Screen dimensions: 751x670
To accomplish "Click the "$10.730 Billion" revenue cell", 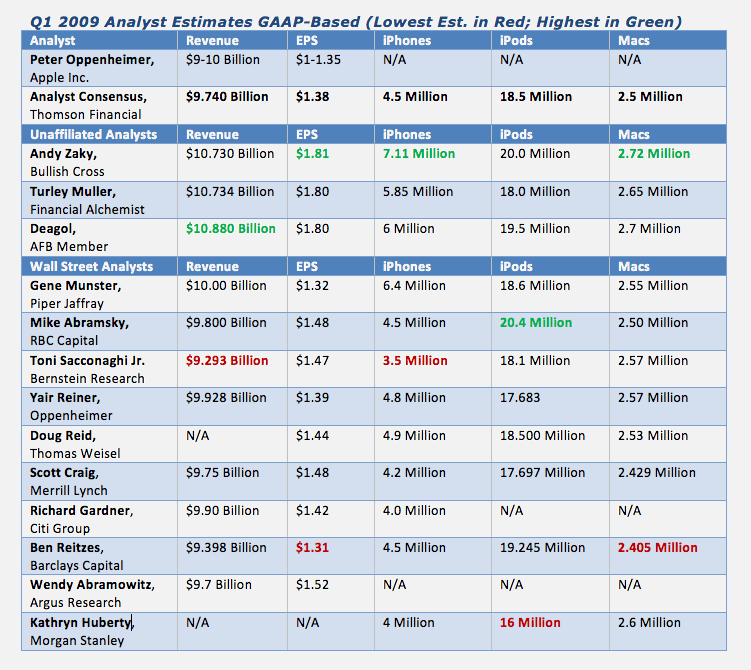I will [x=230, y=154].
